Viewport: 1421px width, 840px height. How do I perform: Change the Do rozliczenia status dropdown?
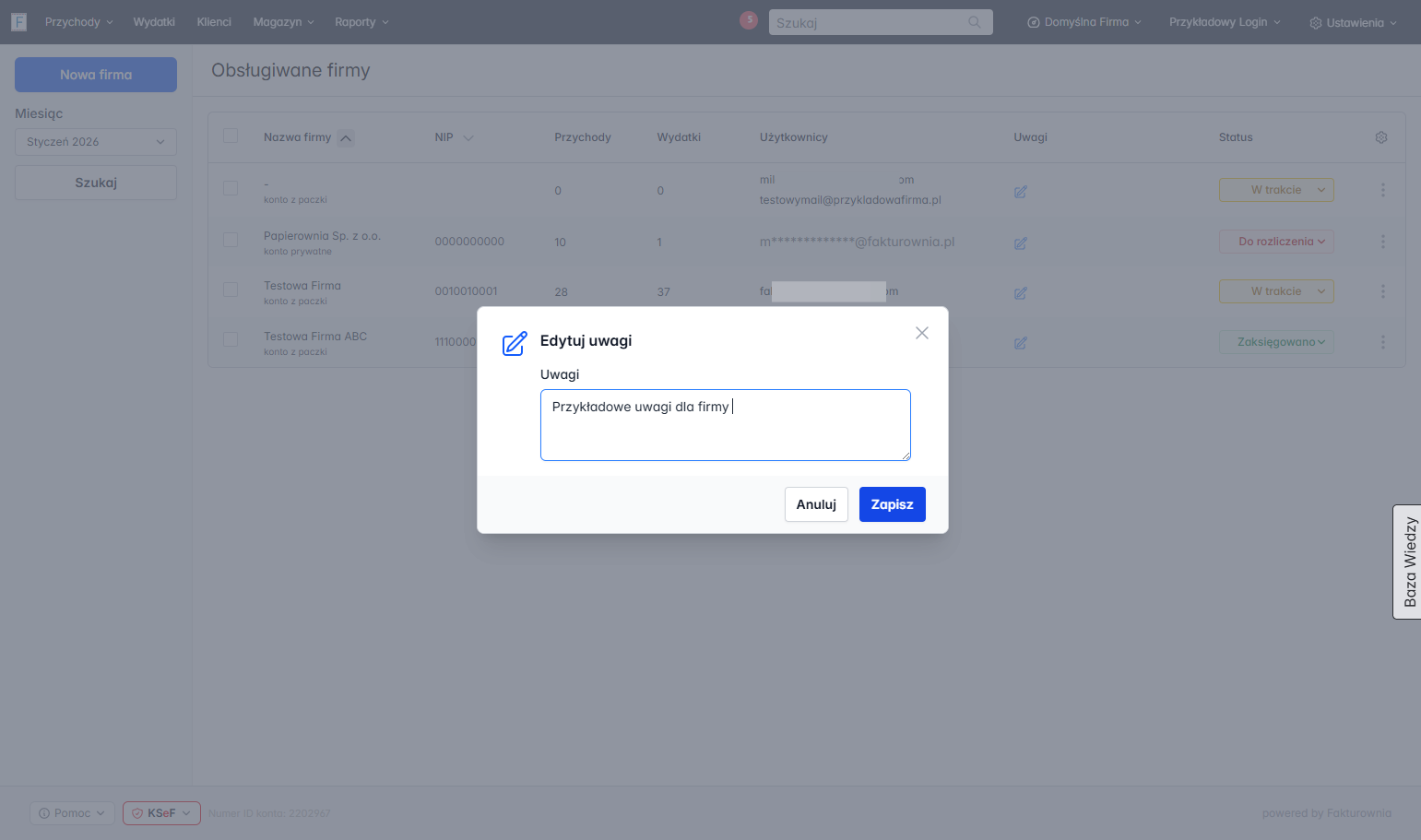(x=1276, y=242)
